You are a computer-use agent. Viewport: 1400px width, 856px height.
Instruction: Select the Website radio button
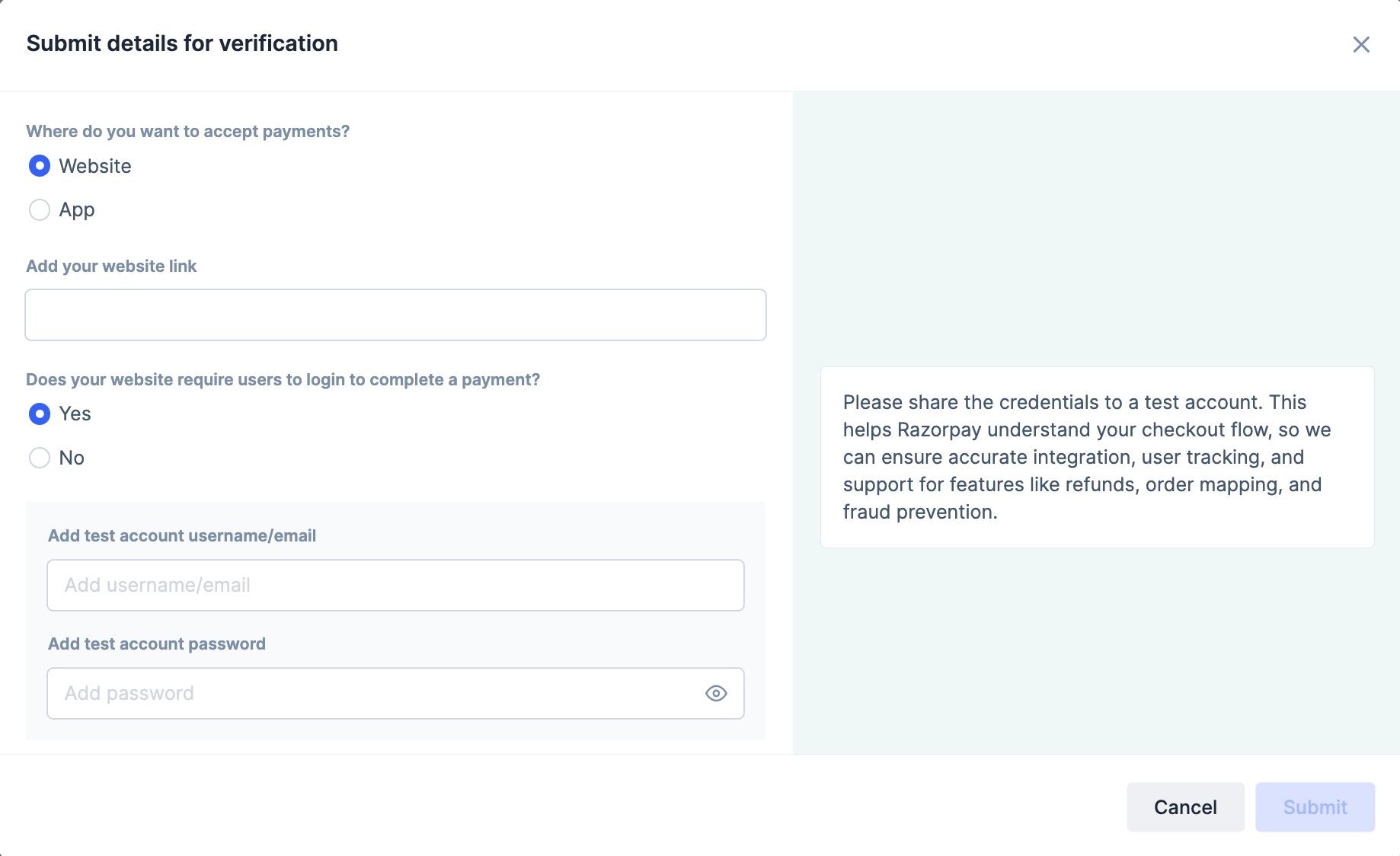coord(40,166)
